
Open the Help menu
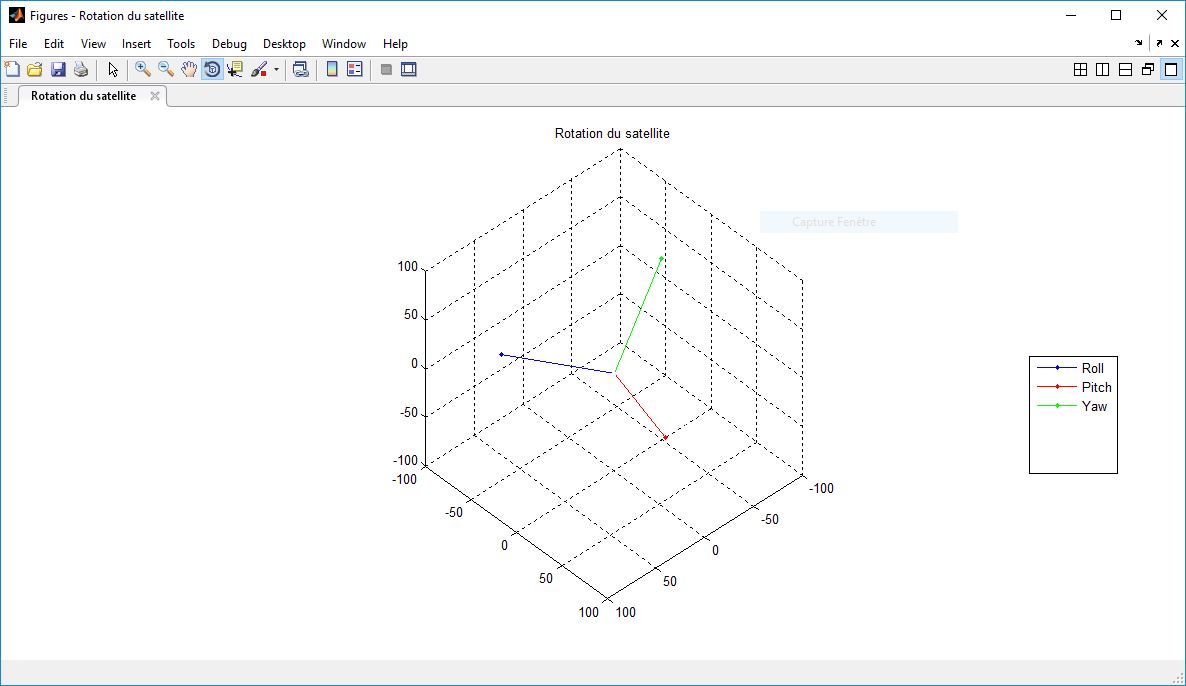click(x=395, y=44)
